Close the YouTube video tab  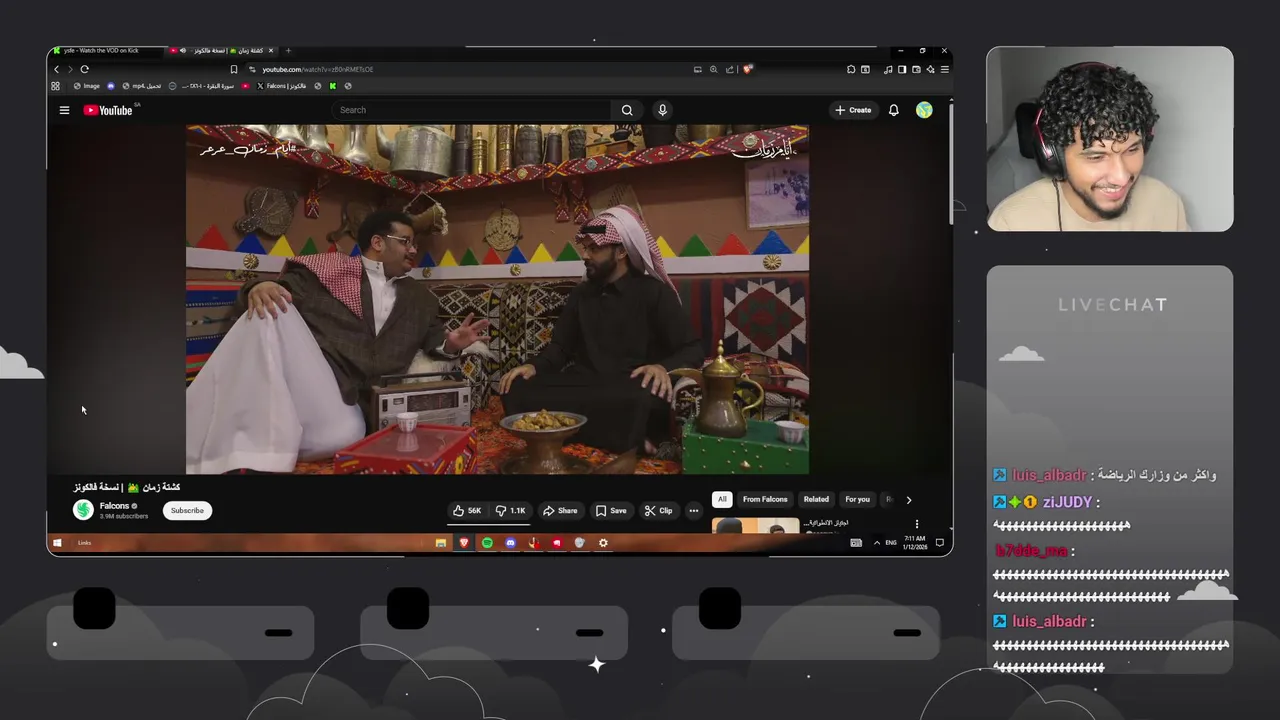coord(270,50)
